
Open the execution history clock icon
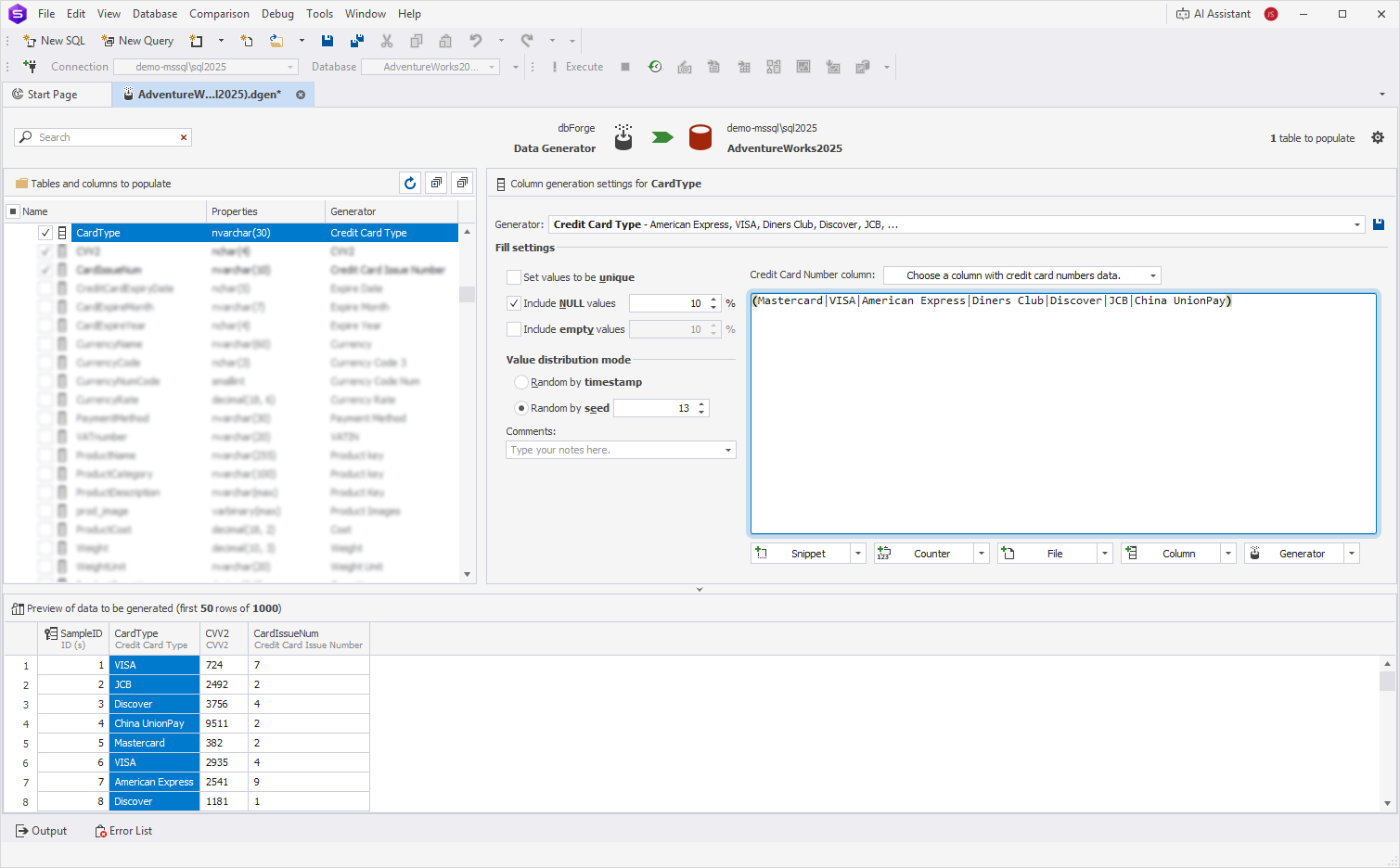pyautogui.click(x=655, y=67)
